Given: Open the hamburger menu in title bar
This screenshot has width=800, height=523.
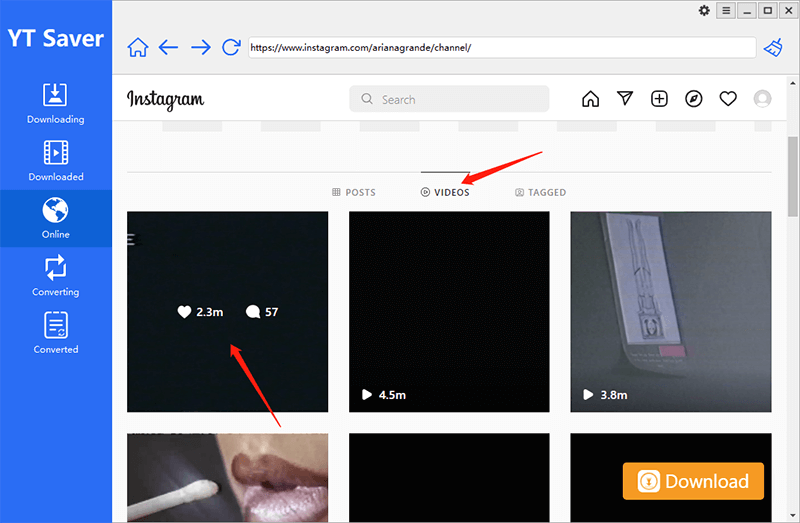Looking at the screenshot, I should pos(726,11).
